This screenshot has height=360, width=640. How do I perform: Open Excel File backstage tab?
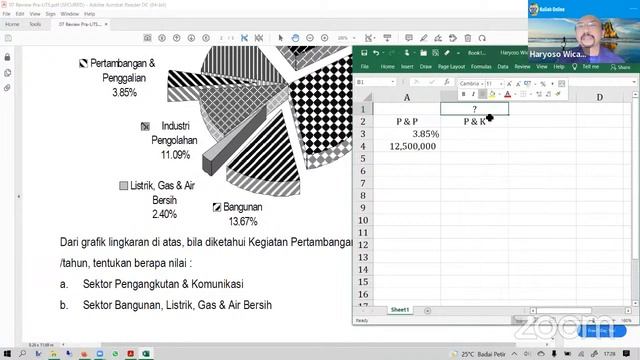tap(364, 67)
